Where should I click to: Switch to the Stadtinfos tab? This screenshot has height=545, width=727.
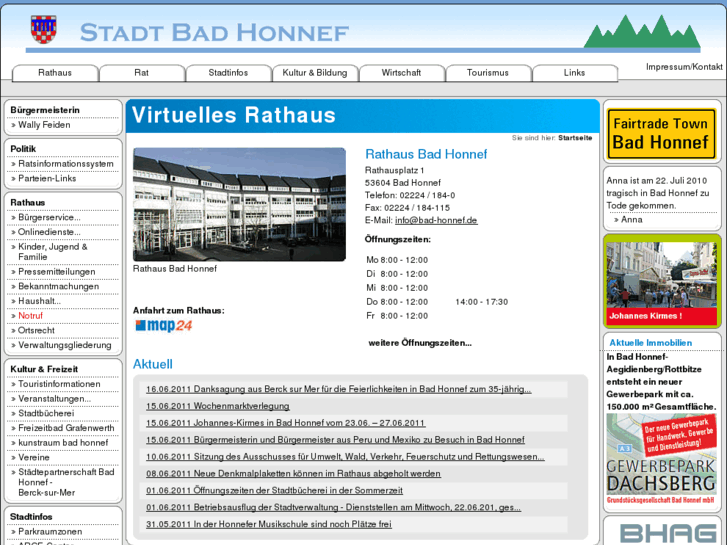(228, 73)
